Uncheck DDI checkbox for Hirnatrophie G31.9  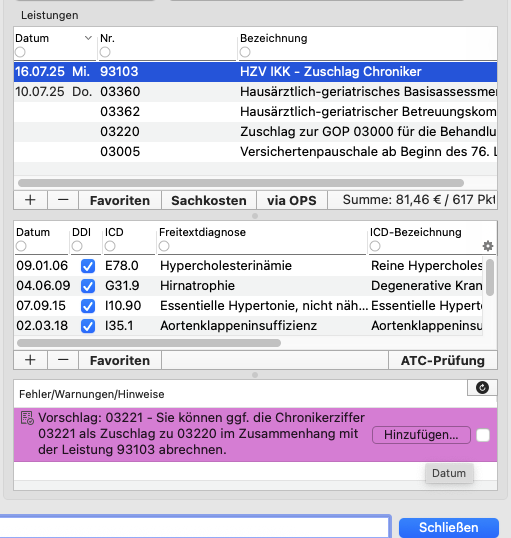[x=88, y=286]
